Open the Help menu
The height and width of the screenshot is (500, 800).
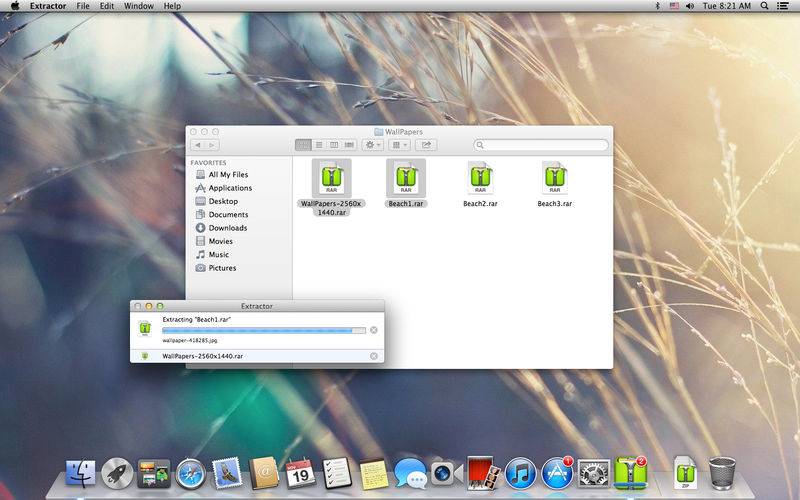172,6
